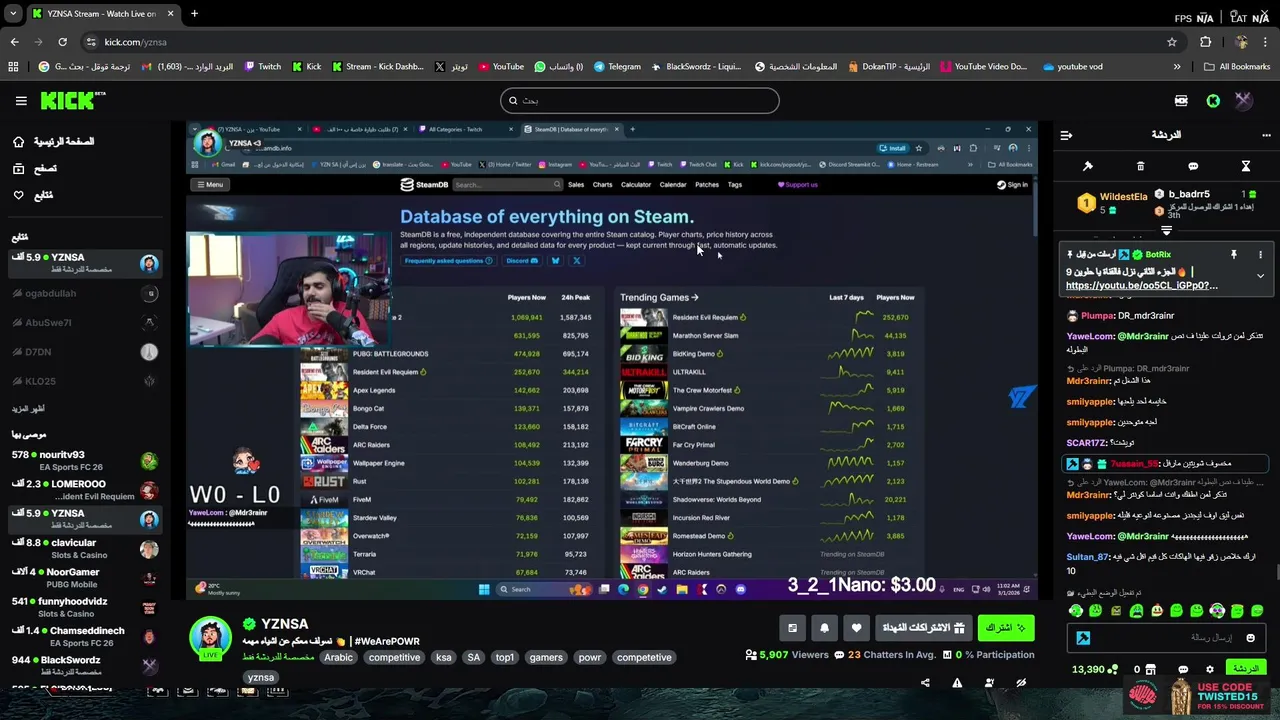Open a new browser tab
This screenshot has height=720, width=1280.
[x=194, y=14]
